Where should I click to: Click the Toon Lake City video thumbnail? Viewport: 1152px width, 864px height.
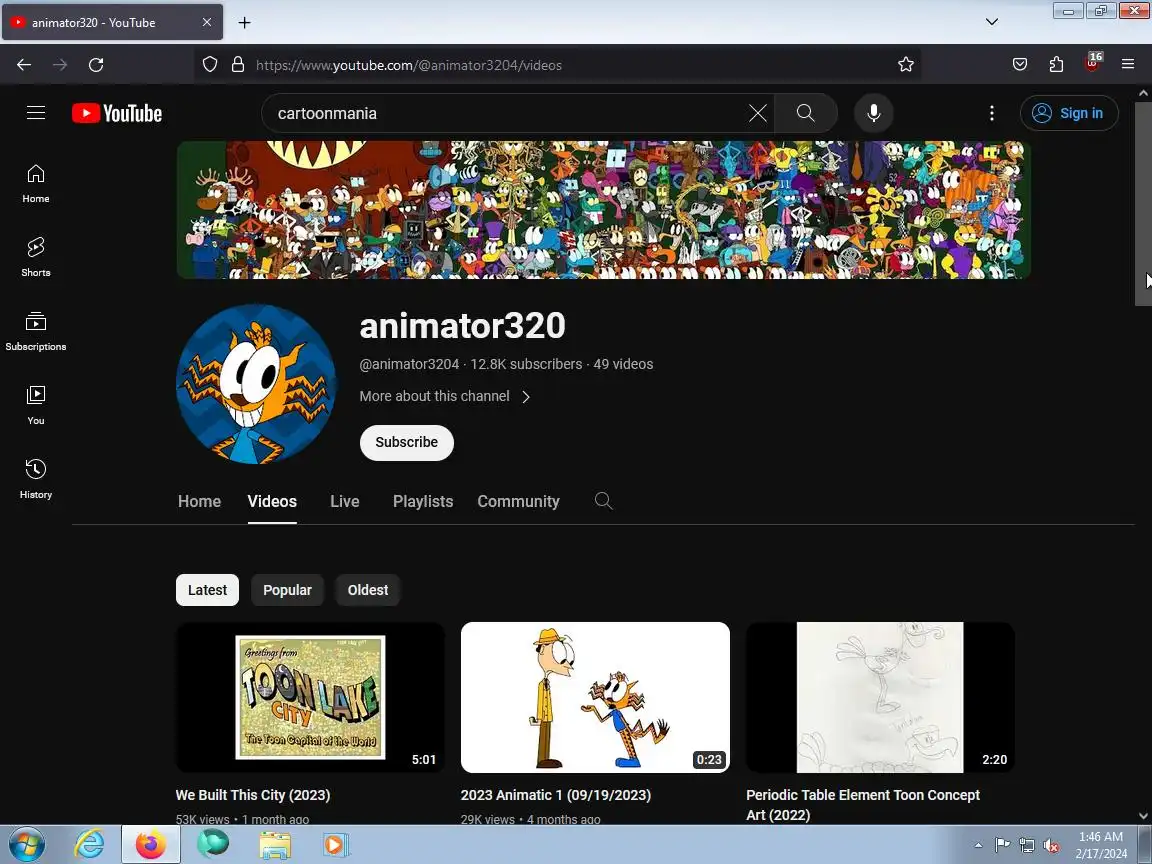point(310,697)
